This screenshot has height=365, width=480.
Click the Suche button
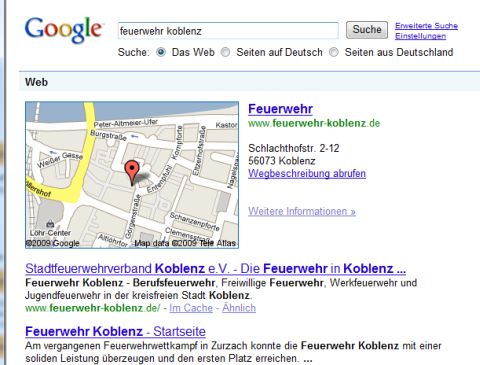367,30
